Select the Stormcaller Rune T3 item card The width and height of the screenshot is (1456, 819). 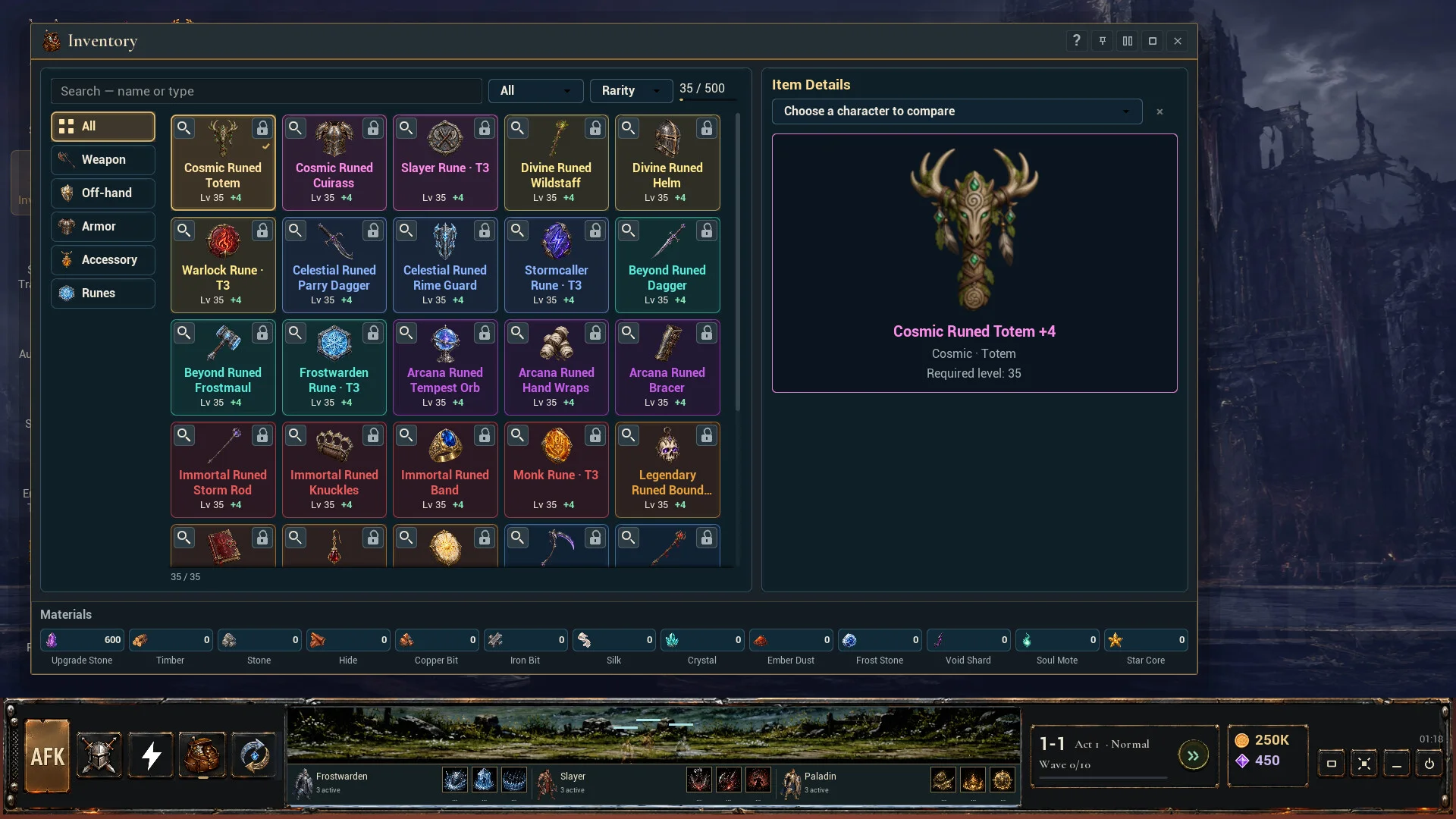557,265
